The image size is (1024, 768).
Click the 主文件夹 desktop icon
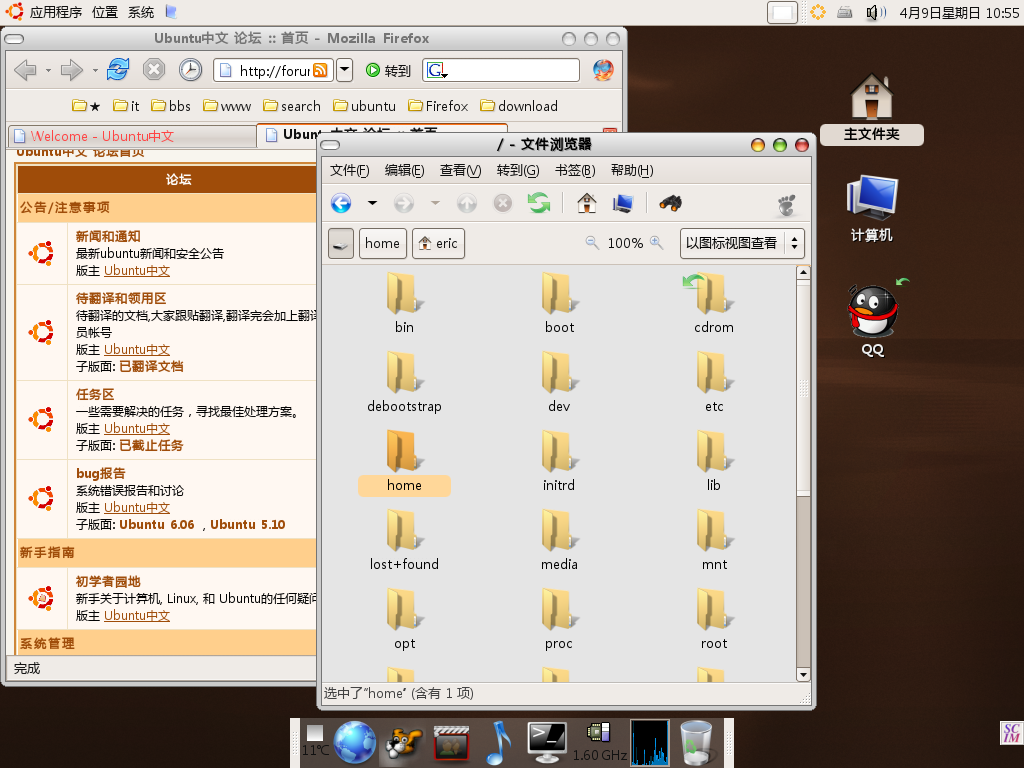(872, 108)
